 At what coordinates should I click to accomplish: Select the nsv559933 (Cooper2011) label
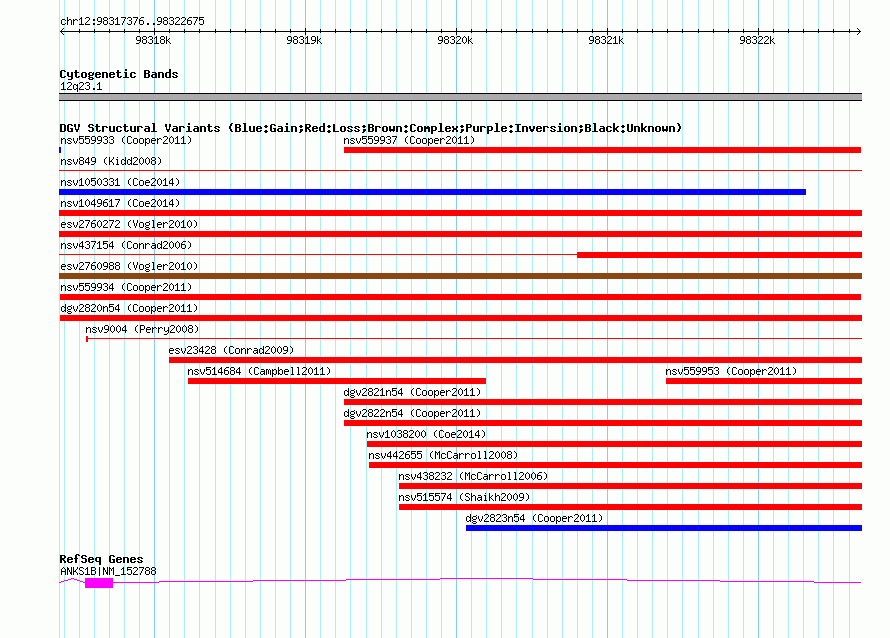click(126, 140)
